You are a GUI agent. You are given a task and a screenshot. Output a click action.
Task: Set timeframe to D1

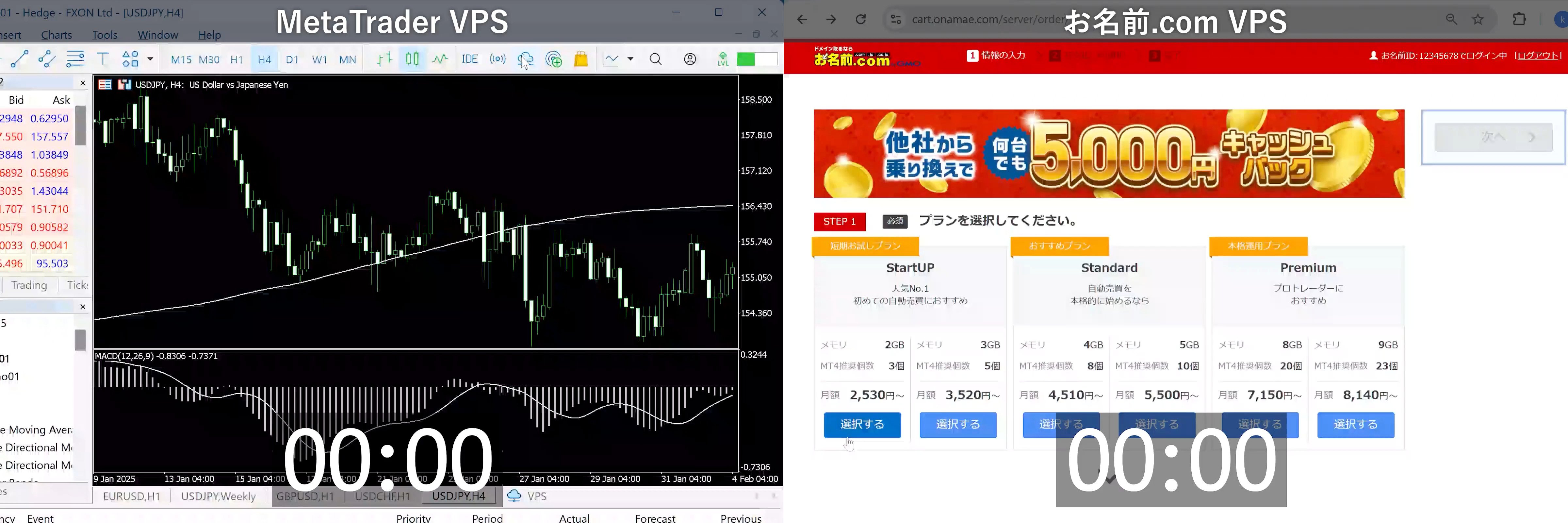point(292,60)
